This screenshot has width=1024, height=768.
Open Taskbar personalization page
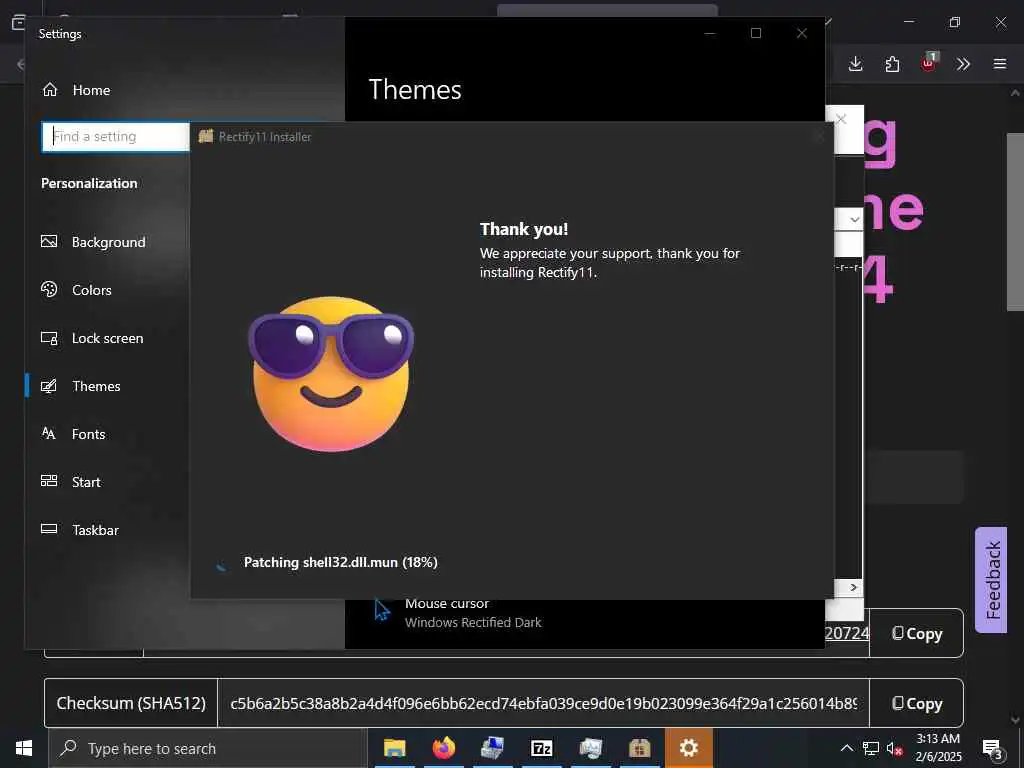[80, 530]
